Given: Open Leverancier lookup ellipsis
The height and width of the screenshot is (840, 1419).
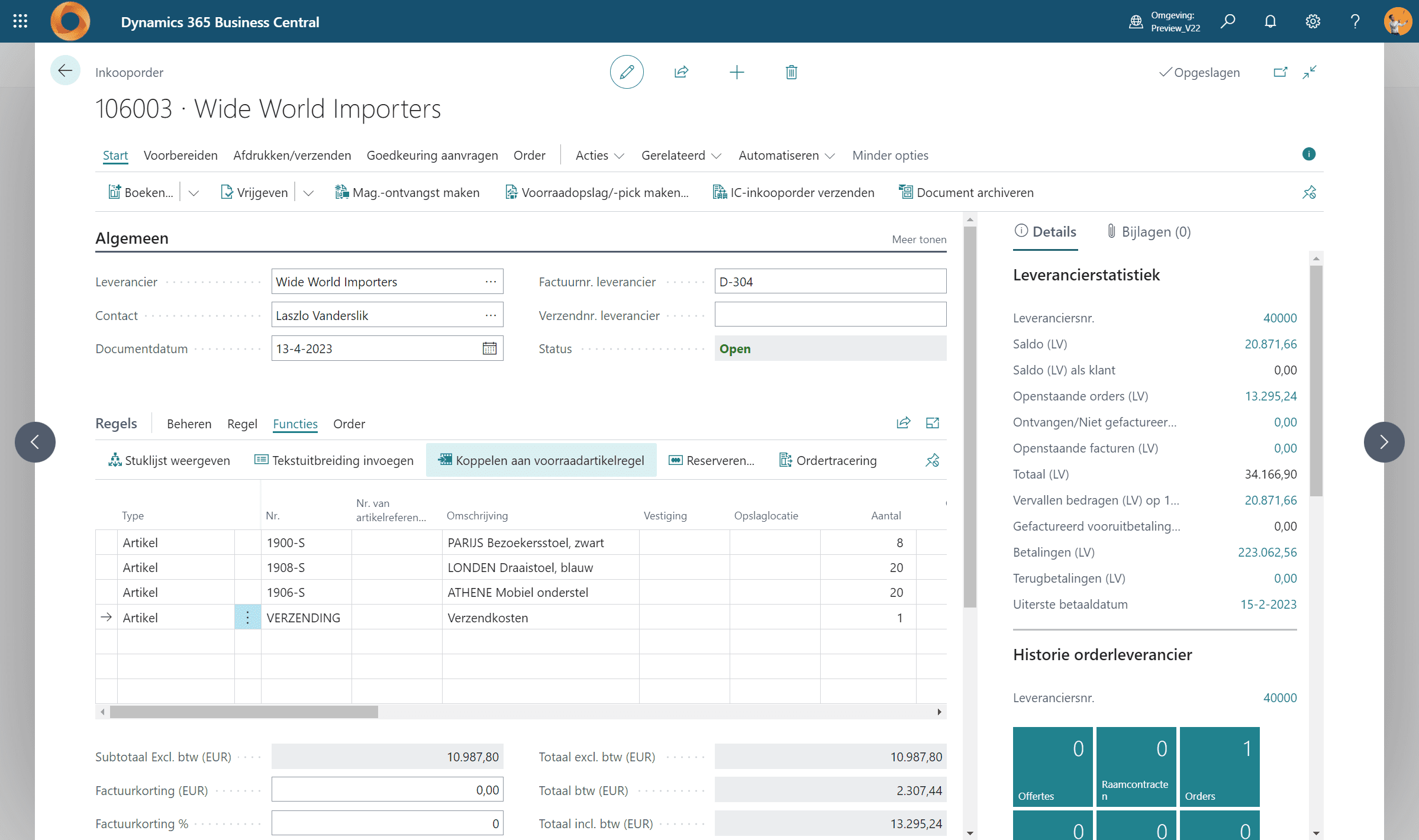Looking at the screenshot, I should (x=491, y=282).
